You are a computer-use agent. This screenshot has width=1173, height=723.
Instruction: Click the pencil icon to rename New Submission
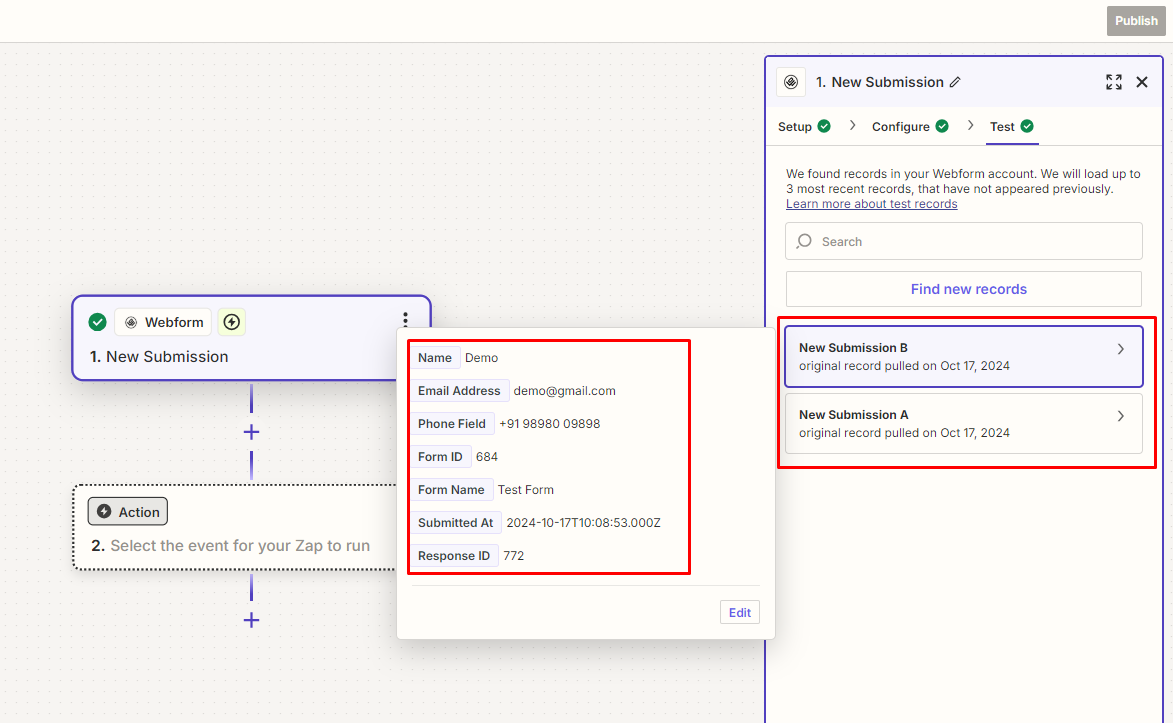coord(955,82)
